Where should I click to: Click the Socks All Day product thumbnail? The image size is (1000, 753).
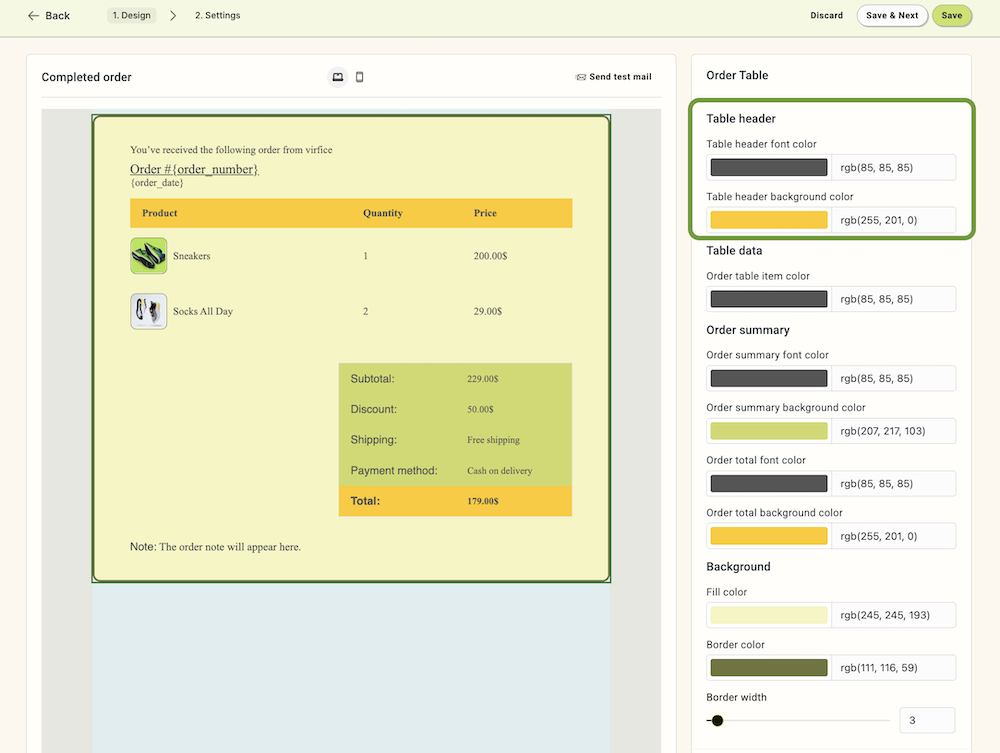(149, 311)
